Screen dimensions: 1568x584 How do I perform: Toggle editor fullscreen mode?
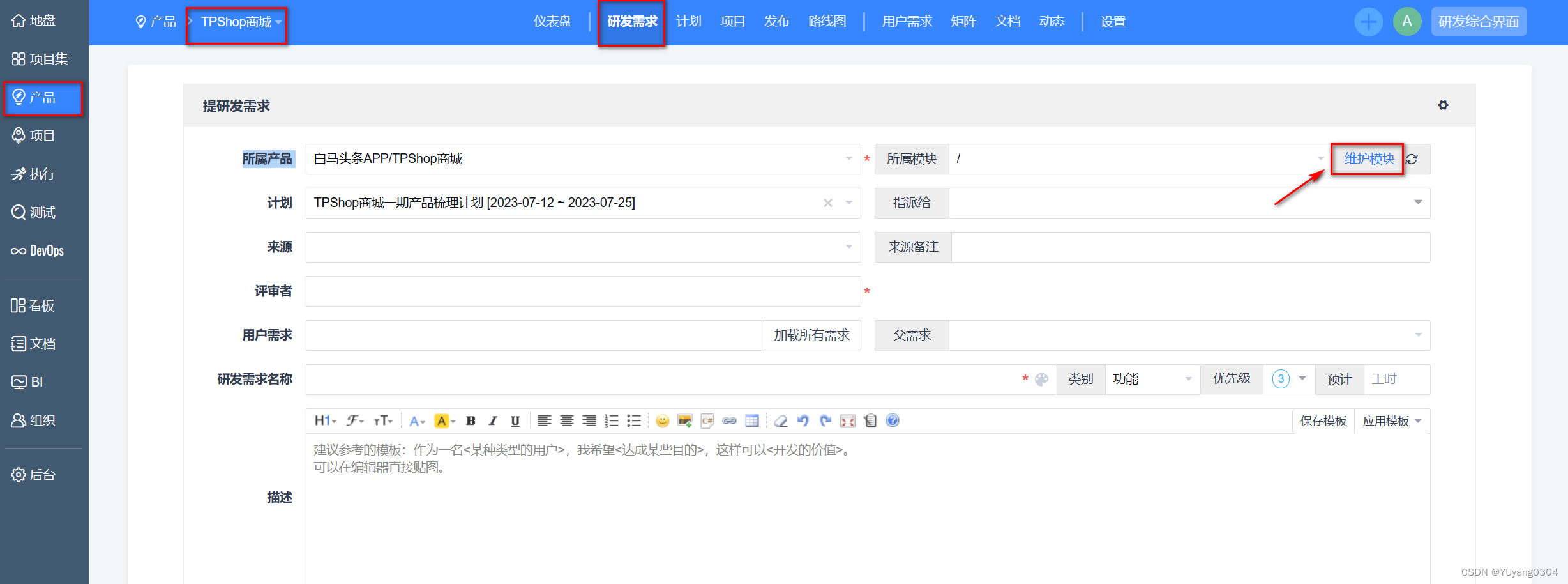[848, 420]
